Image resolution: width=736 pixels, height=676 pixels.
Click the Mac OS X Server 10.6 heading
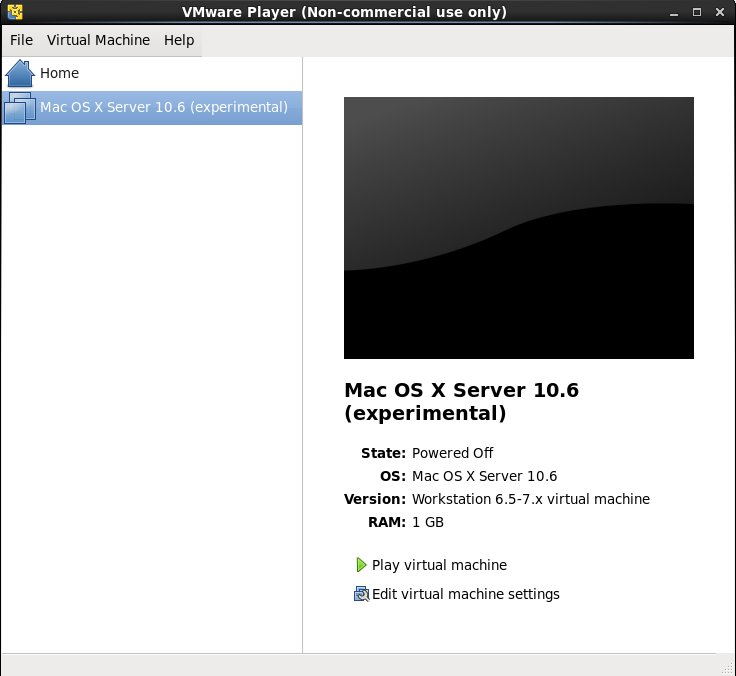[x=461, y=402]
